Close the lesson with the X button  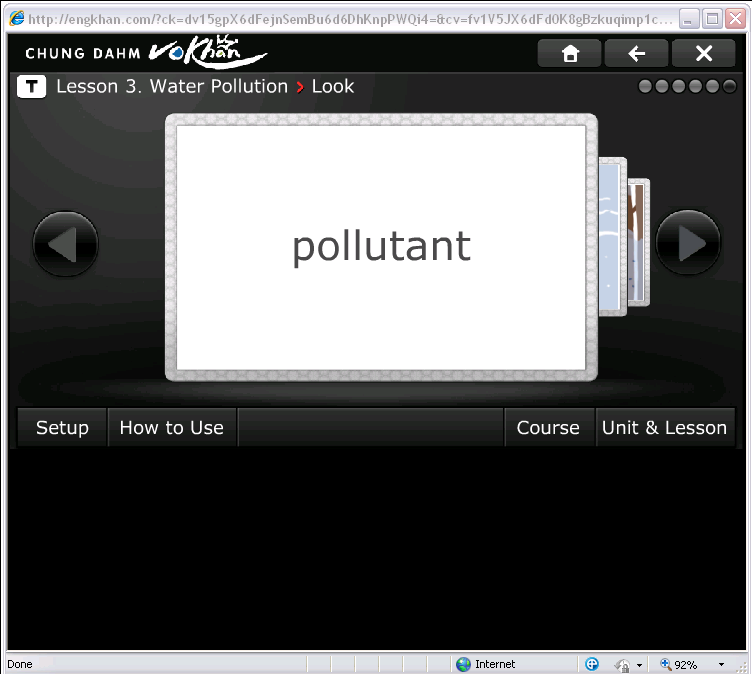point(704,53)
